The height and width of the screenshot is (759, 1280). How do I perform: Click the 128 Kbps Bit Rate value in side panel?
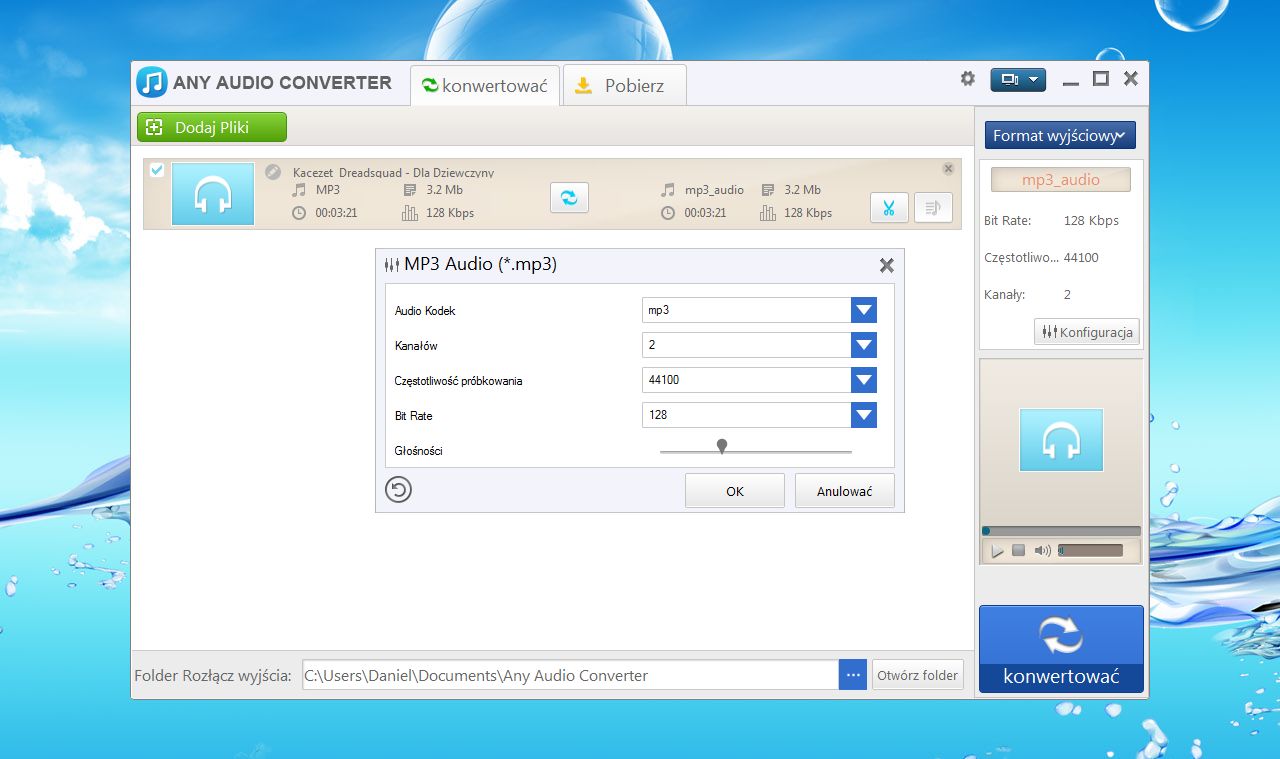point(1091,220)
